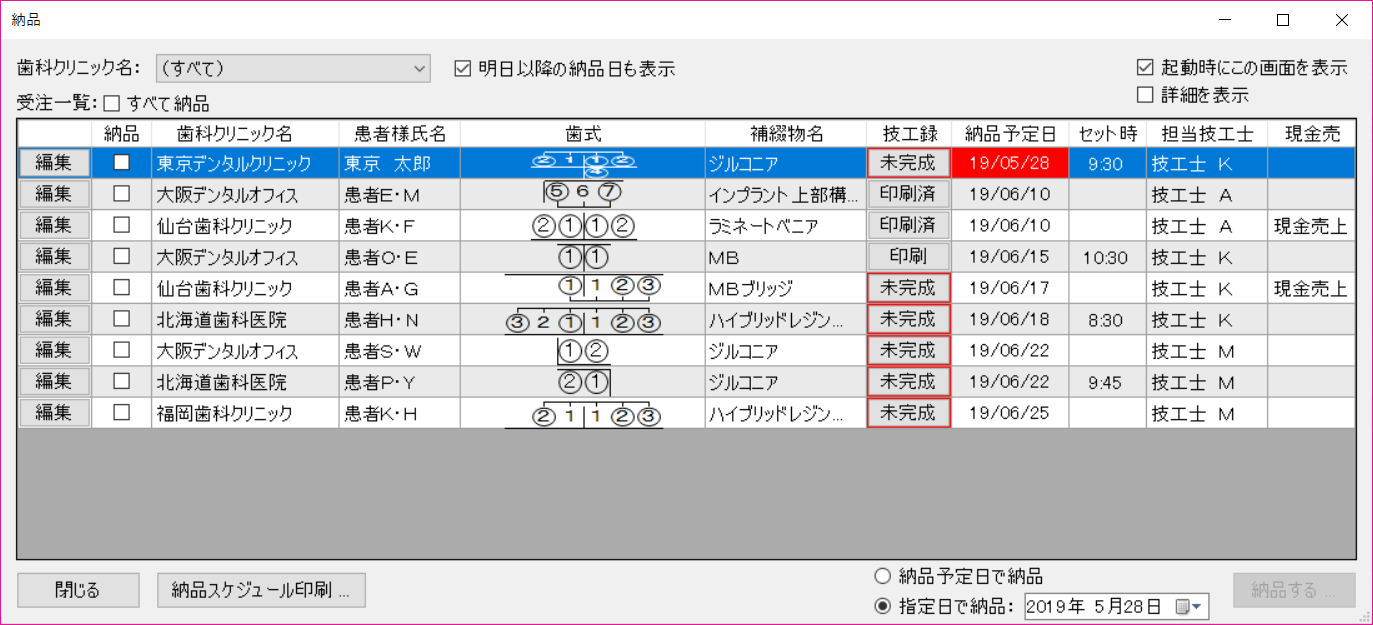Click the tooth chart for 患者H・N

tap(583, 319)
